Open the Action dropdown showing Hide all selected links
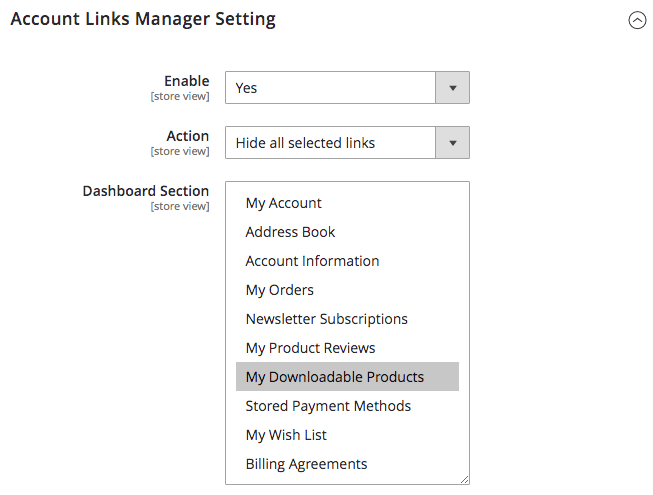653x495 pixels. (x=331, y=143)
